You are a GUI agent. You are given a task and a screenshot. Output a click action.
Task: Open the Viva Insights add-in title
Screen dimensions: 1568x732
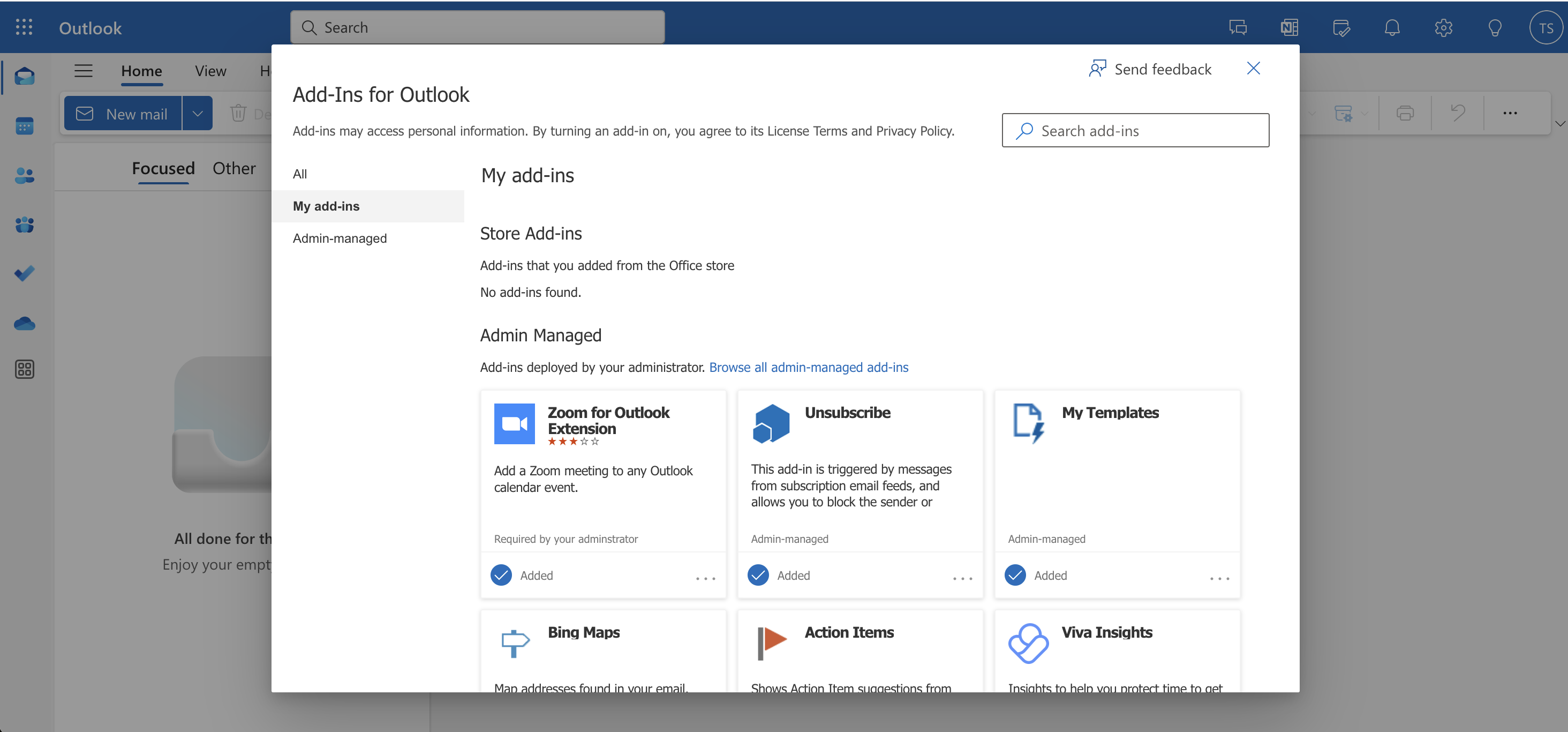(1106, 632)
